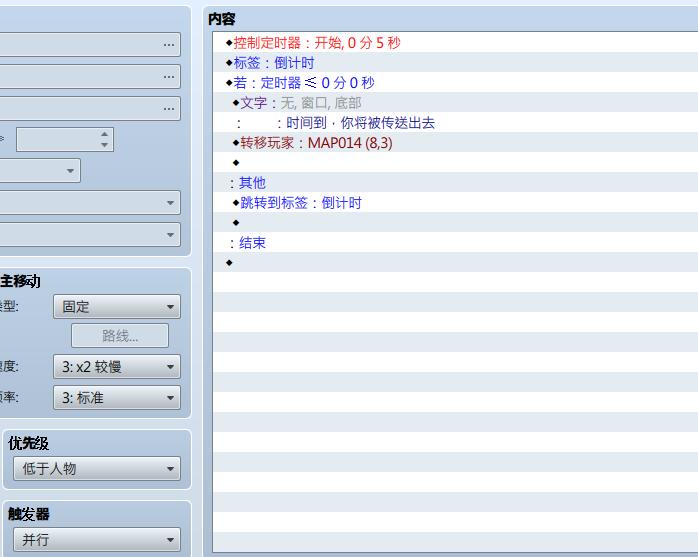698x557 pixels.
Task: Decrease the variable value spinner
Action: click(x=105, y=145)
